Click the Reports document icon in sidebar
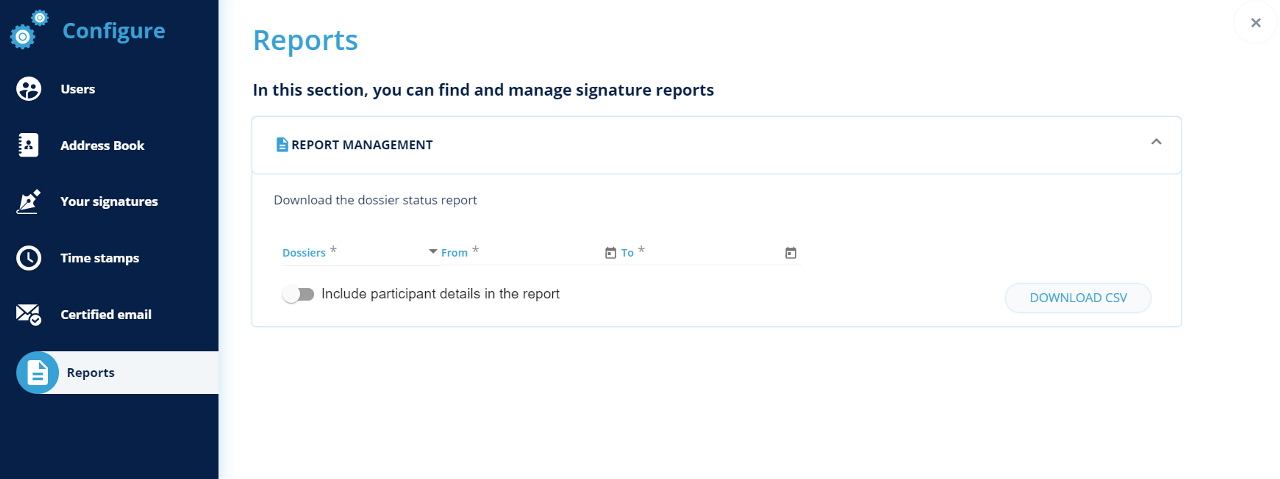The width and height of the screenshot is (1280, 479). pyautogui.click(x=37, y=373)
